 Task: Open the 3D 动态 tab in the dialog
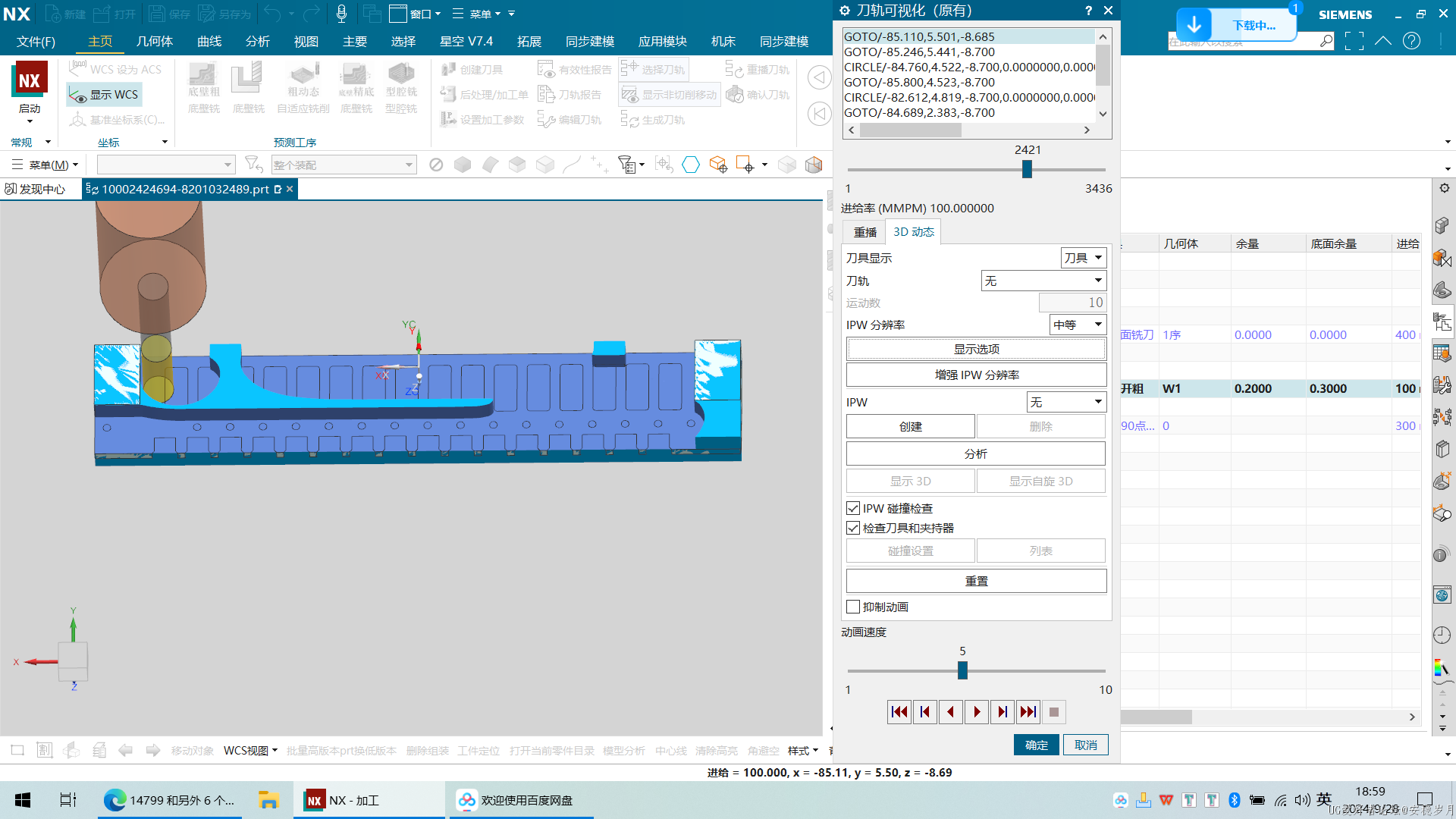pyautogui.click(x=913, y=232)
